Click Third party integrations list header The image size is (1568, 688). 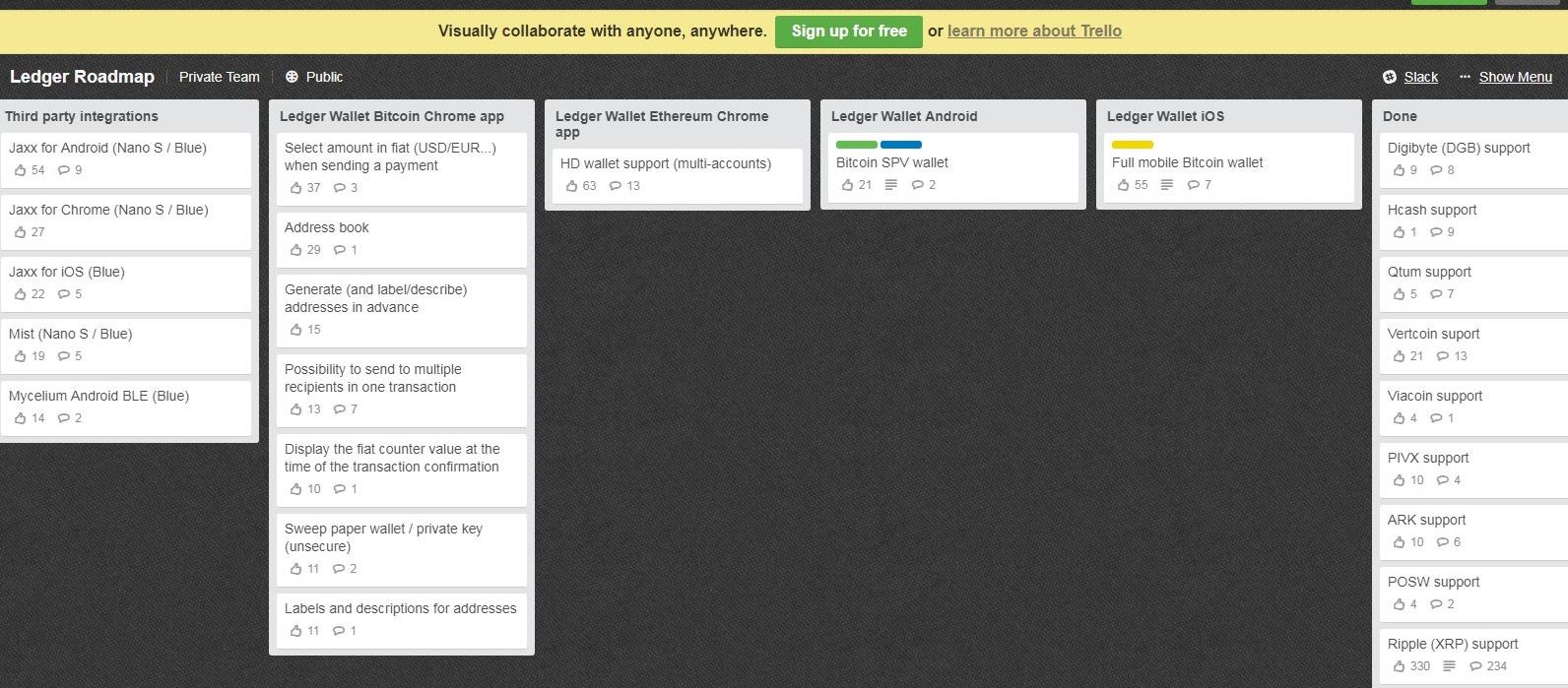[x=81, y=116]
